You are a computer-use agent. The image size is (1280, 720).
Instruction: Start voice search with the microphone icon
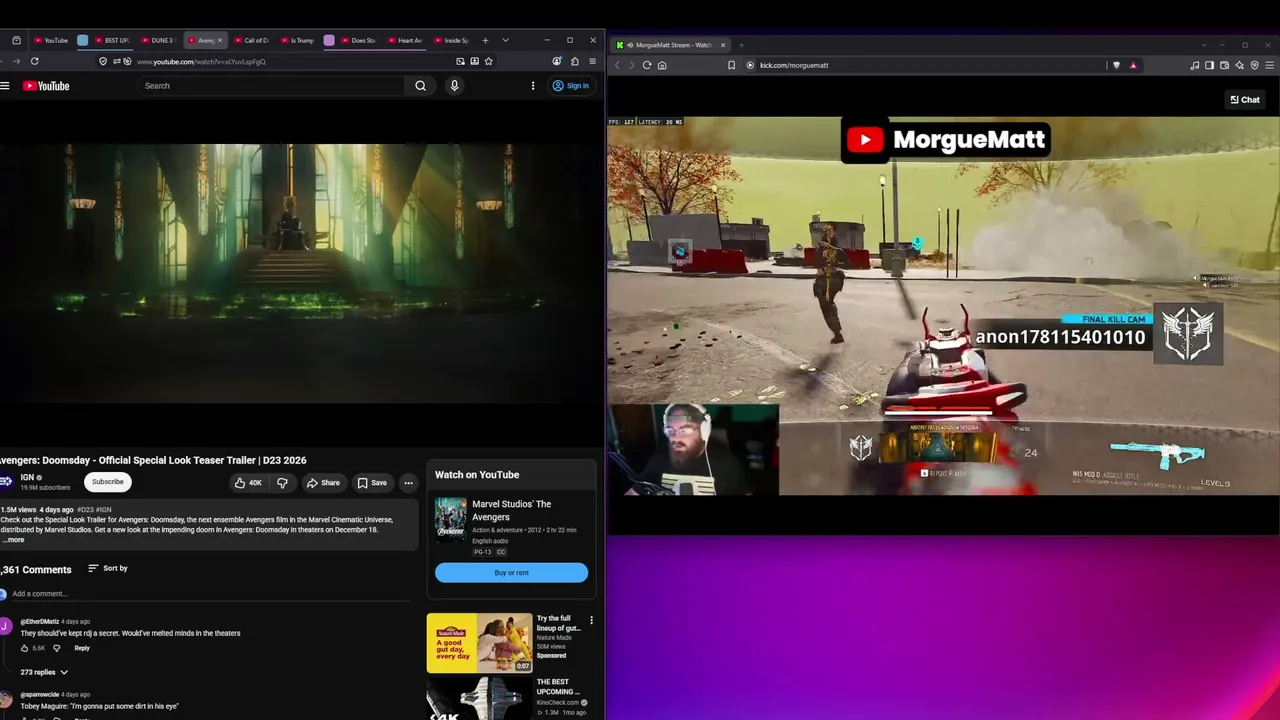coord(454,86)
